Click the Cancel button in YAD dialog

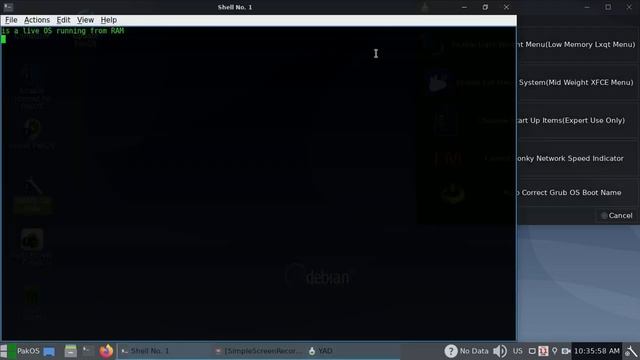(x=616, y=216)
